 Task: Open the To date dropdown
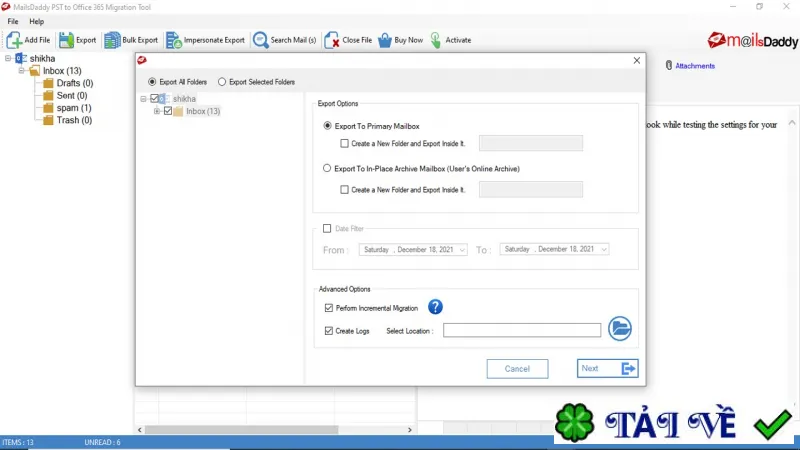604,249
